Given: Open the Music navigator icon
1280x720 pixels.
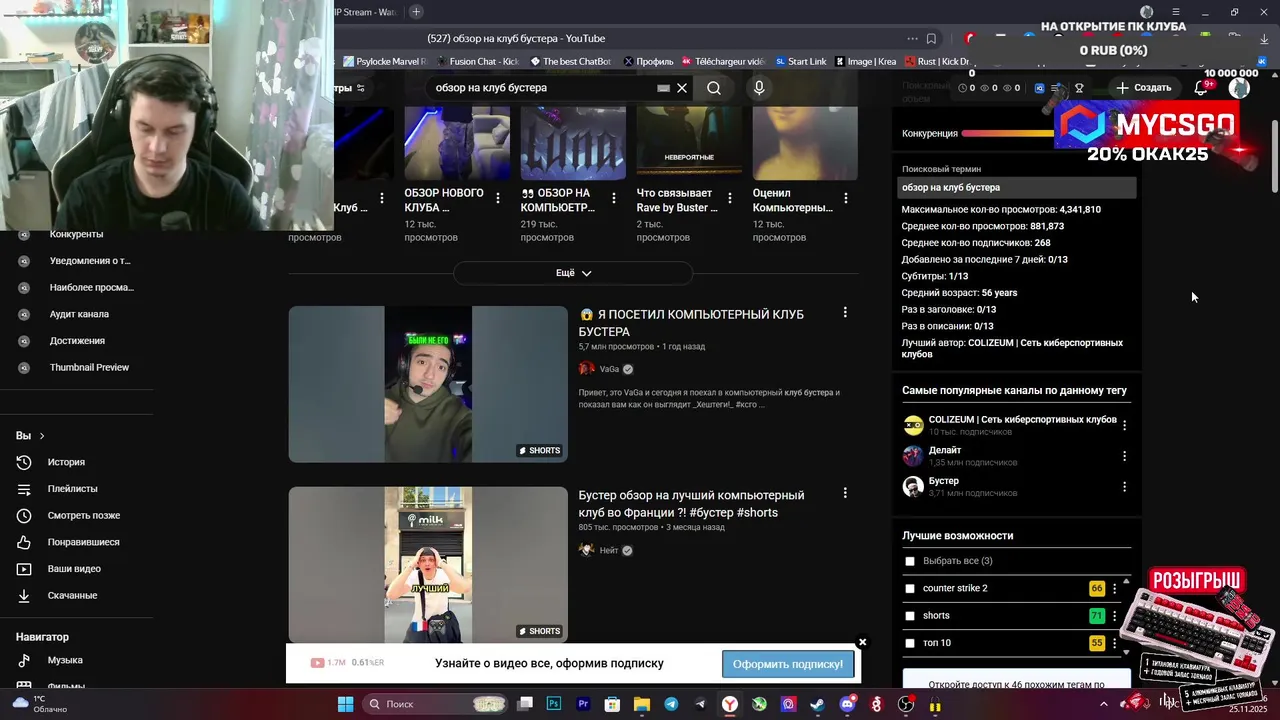Looking at the screenshot, I should 24,660.
